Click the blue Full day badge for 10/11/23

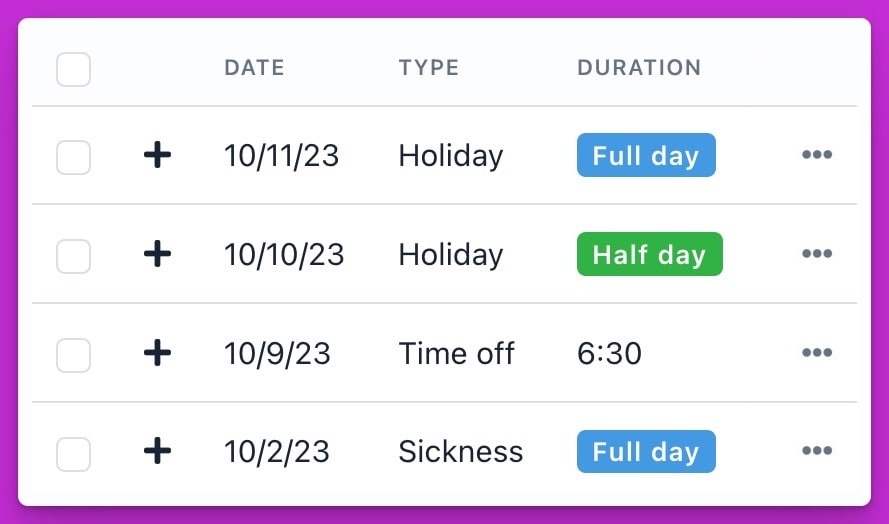click(646, 155)
